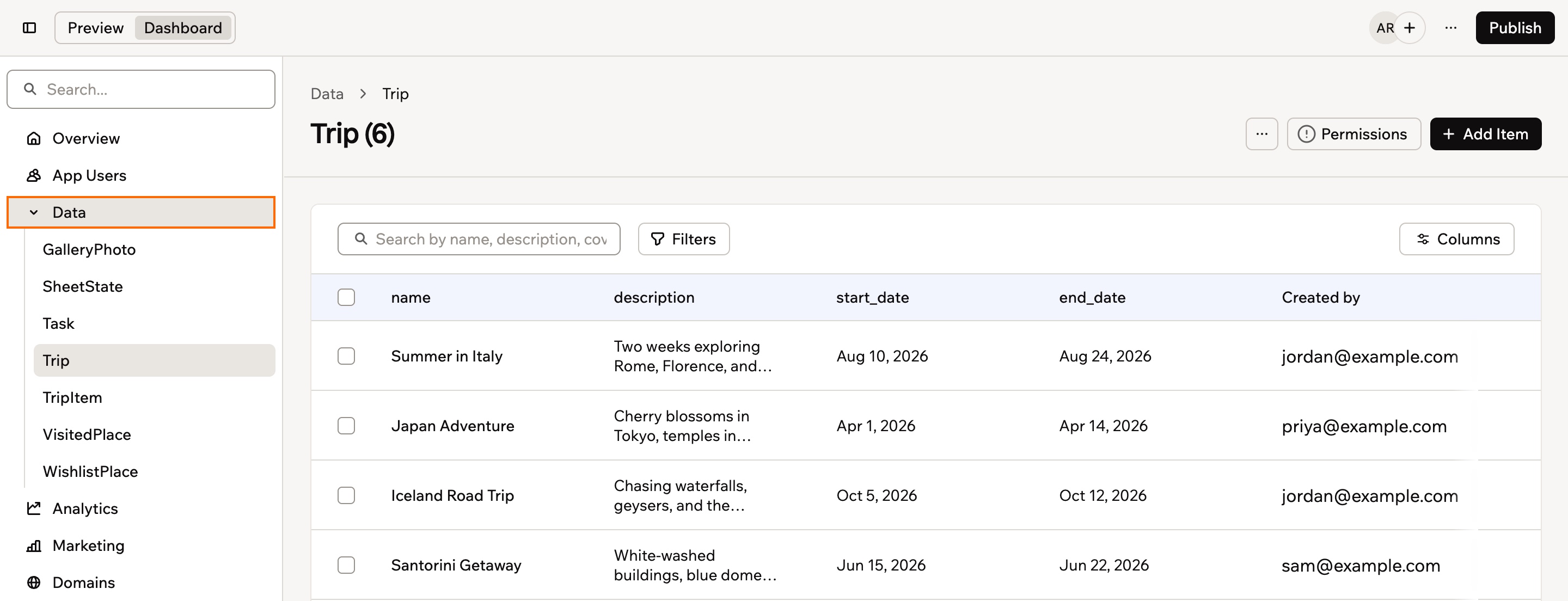
Task: Open the Columns selector
Action: click(1456, 240)
